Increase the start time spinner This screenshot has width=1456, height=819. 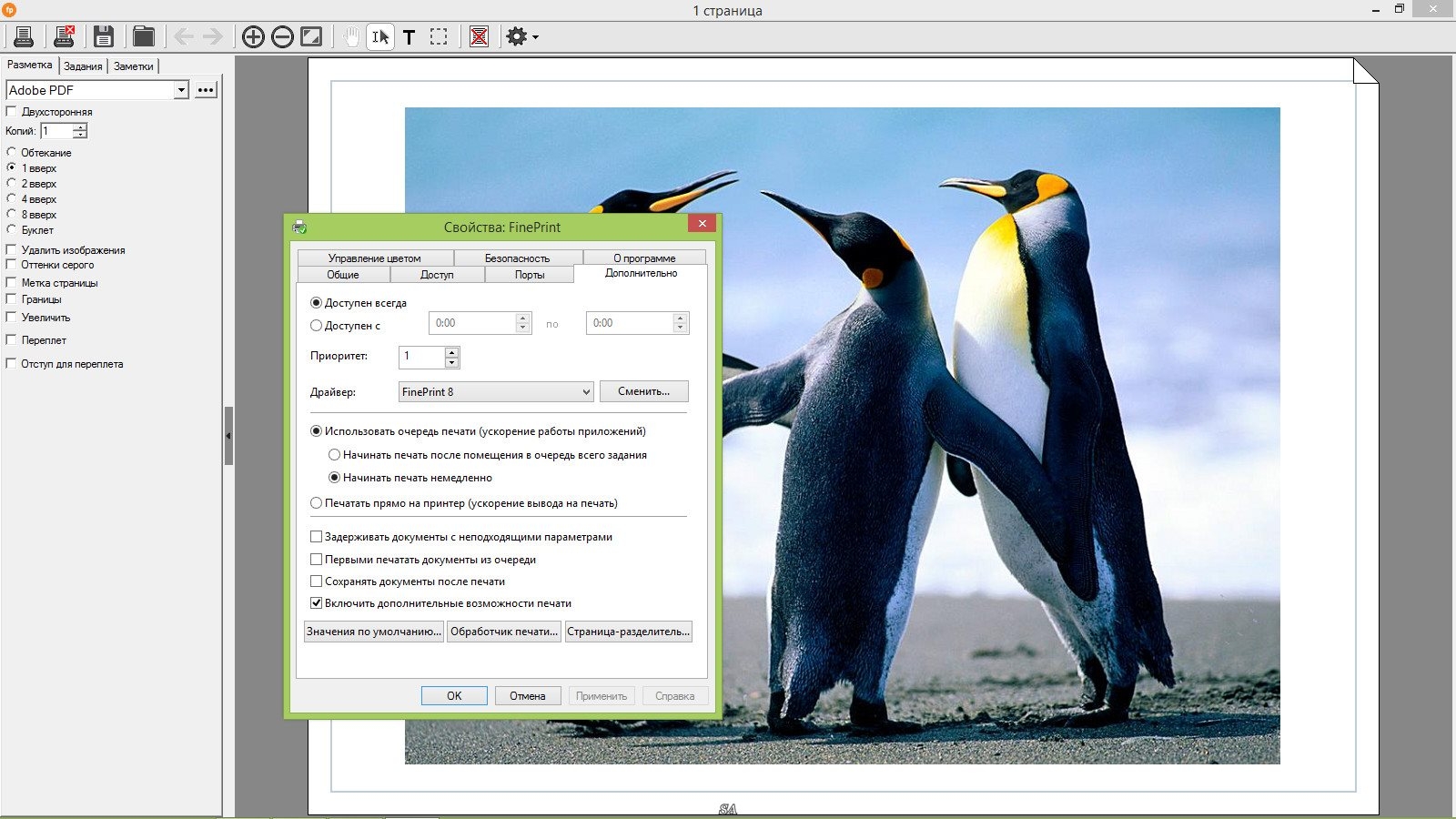pos(522,318)
